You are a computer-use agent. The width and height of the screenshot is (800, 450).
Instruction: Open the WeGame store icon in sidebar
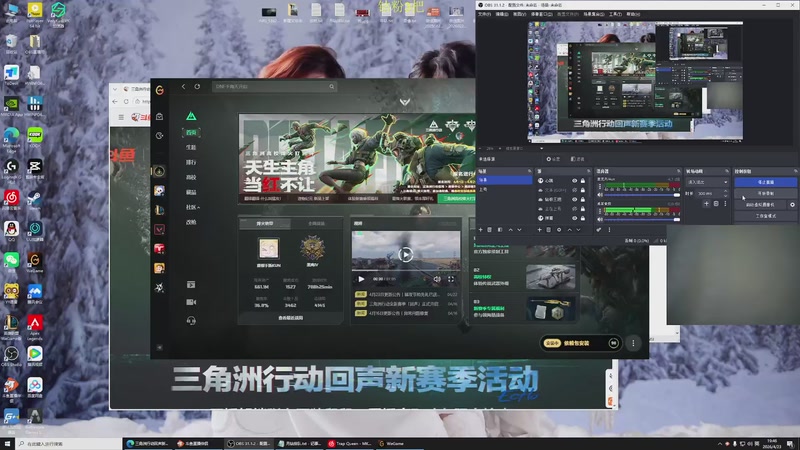(x=160, y=116)
